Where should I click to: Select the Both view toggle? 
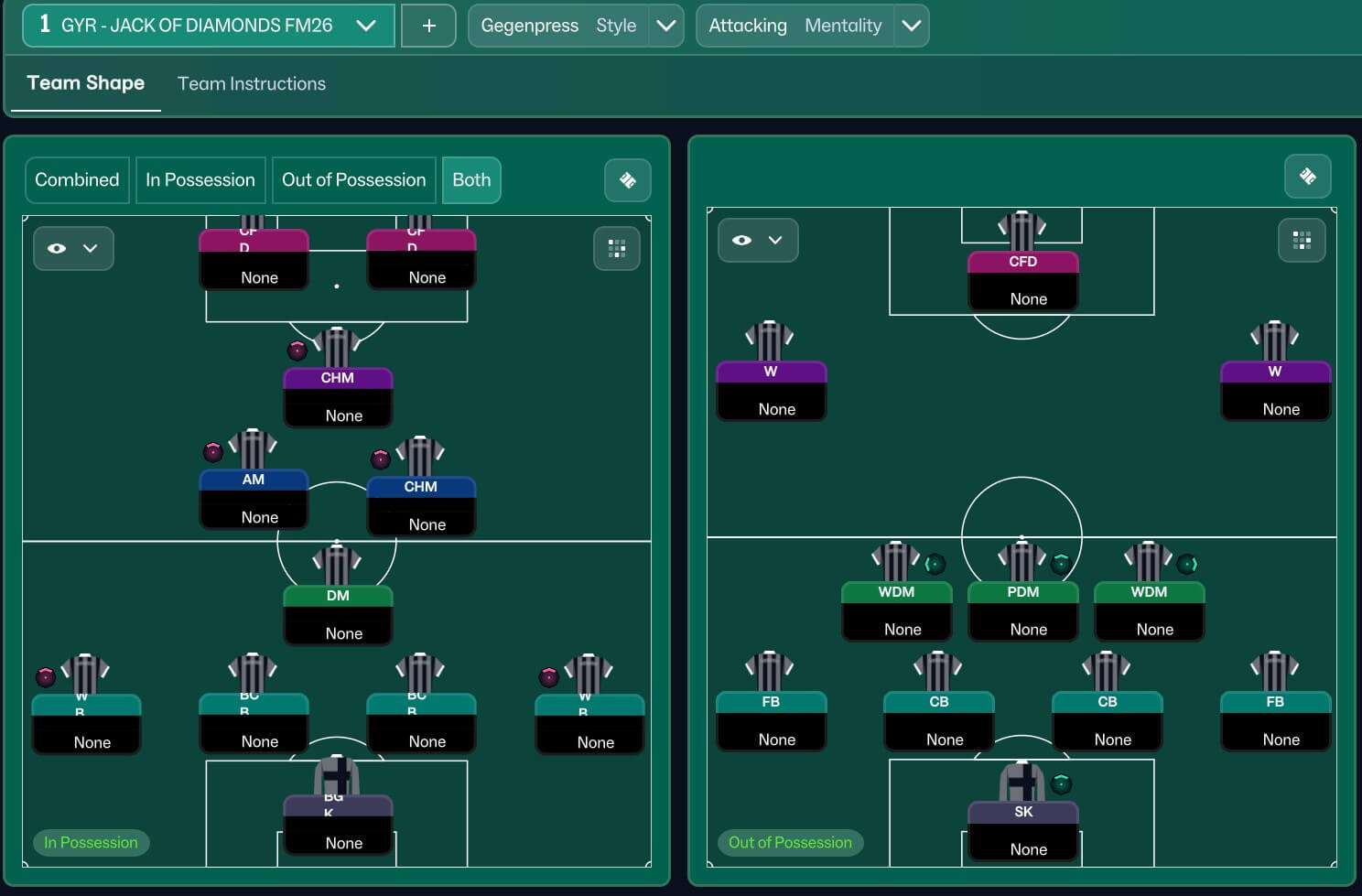point(470,180)
